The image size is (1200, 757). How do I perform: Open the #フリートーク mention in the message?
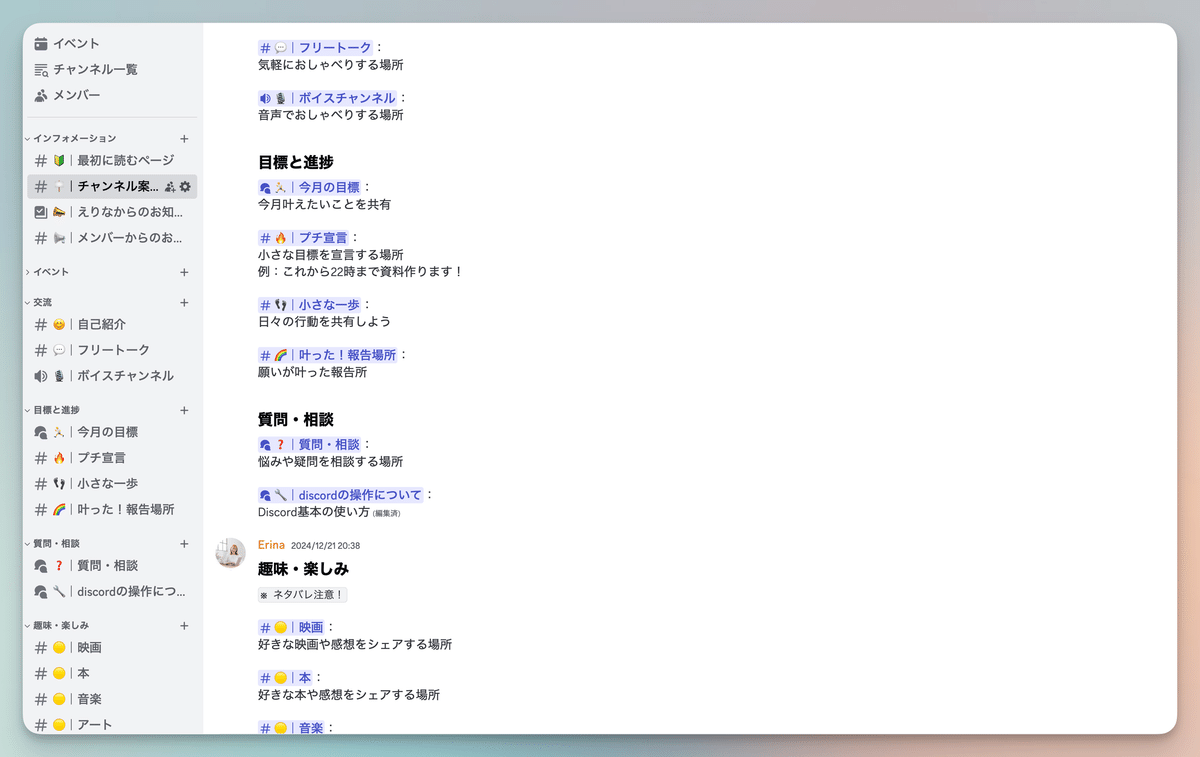coord(314,46)
